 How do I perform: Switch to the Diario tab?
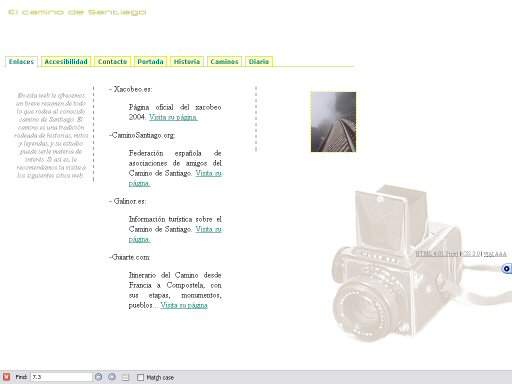point(259,62)
